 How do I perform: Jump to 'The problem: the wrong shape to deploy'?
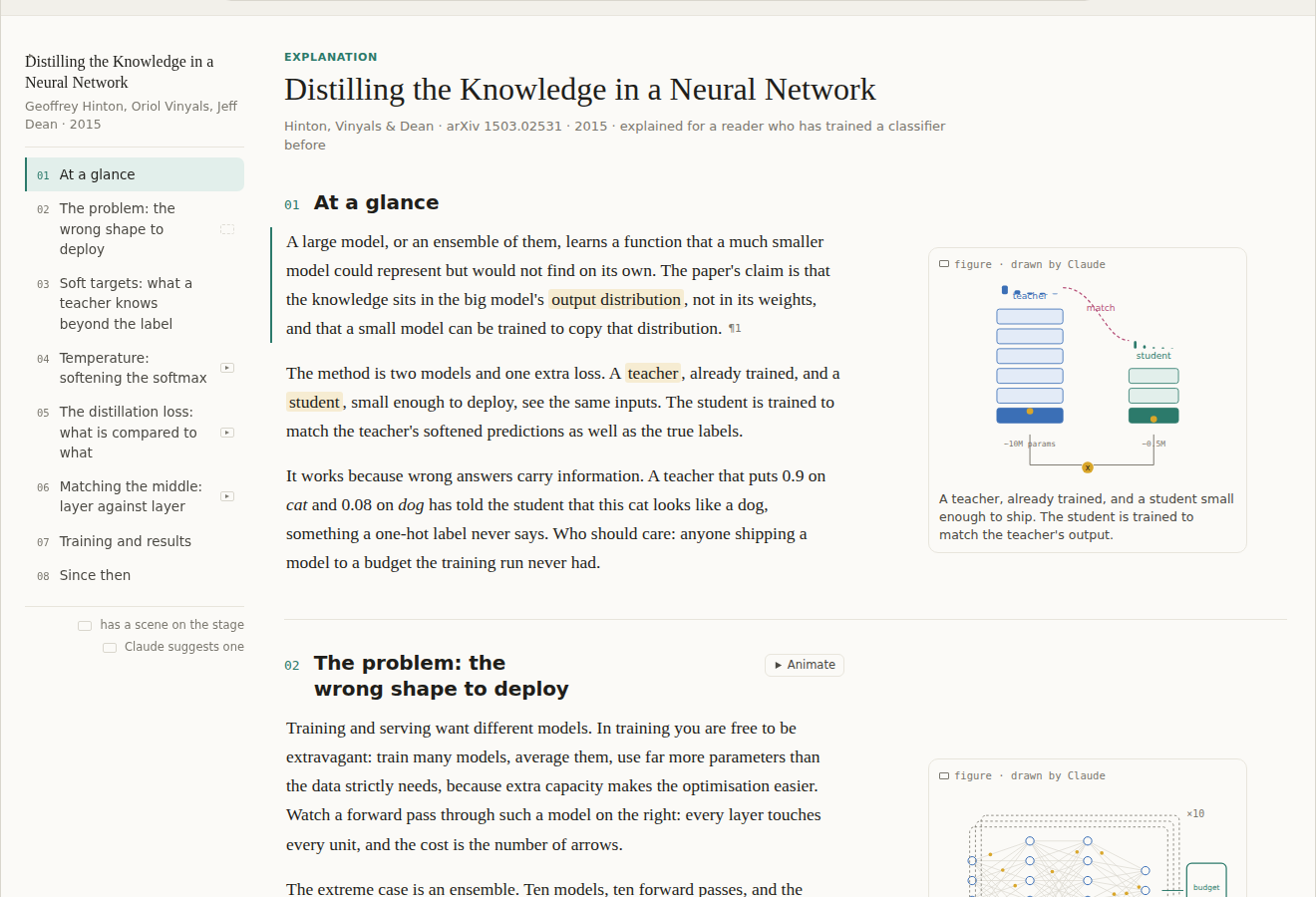[x=135, y=229]
